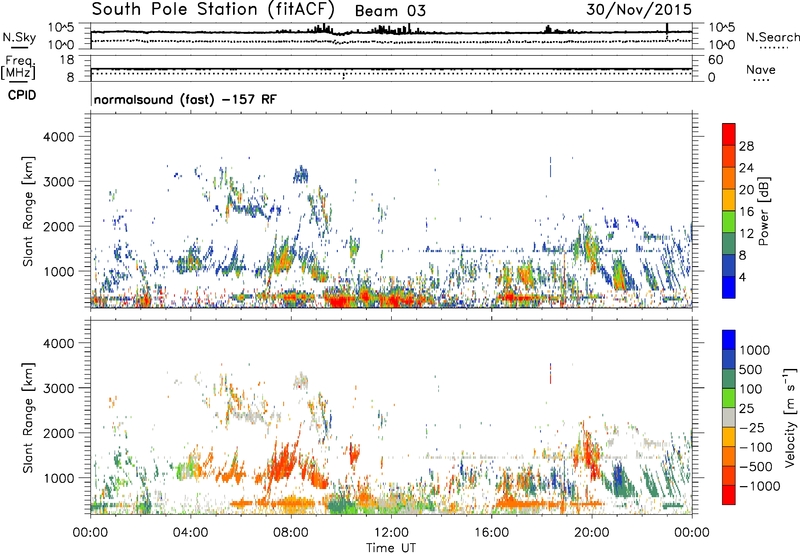Click the dotted line sample under "N.Search"
This screenshot has height=554, width=800.
[774, 48]
